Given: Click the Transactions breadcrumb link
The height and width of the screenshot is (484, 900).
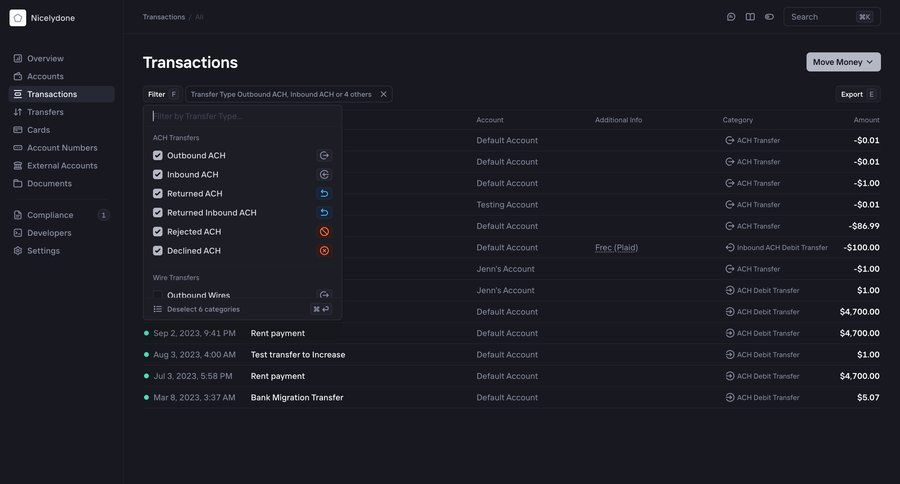Looking at the screenshot, I should click(x=164, y=17).
